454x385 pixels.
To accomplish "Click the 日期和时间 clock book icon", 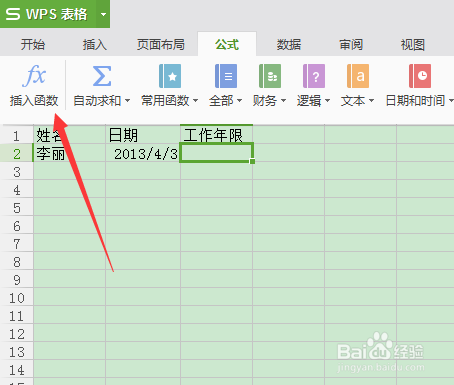I will click(x=420, y=76).
